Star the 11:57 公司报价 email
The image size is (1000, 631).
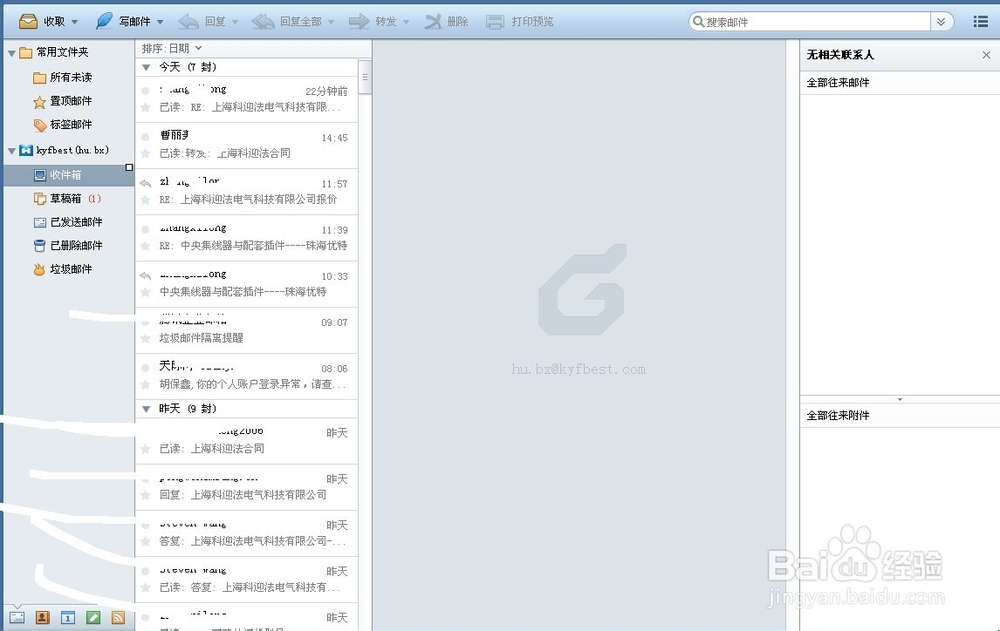click(x=145, y=200)
